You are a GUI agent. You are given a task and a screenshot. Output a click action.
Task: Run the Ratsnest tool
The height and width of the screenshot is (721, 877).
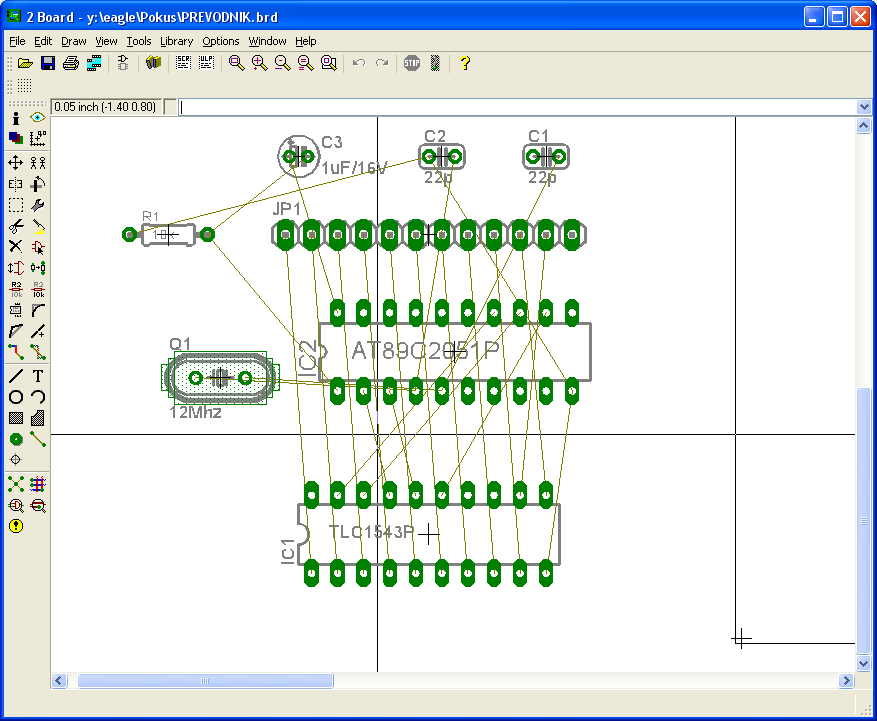pos(16,484)
